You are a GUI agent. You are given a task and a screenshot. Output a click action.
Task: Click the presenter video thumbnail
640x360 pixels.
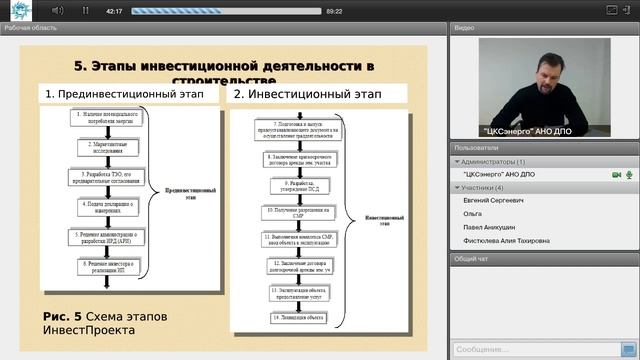coord(544,87)
